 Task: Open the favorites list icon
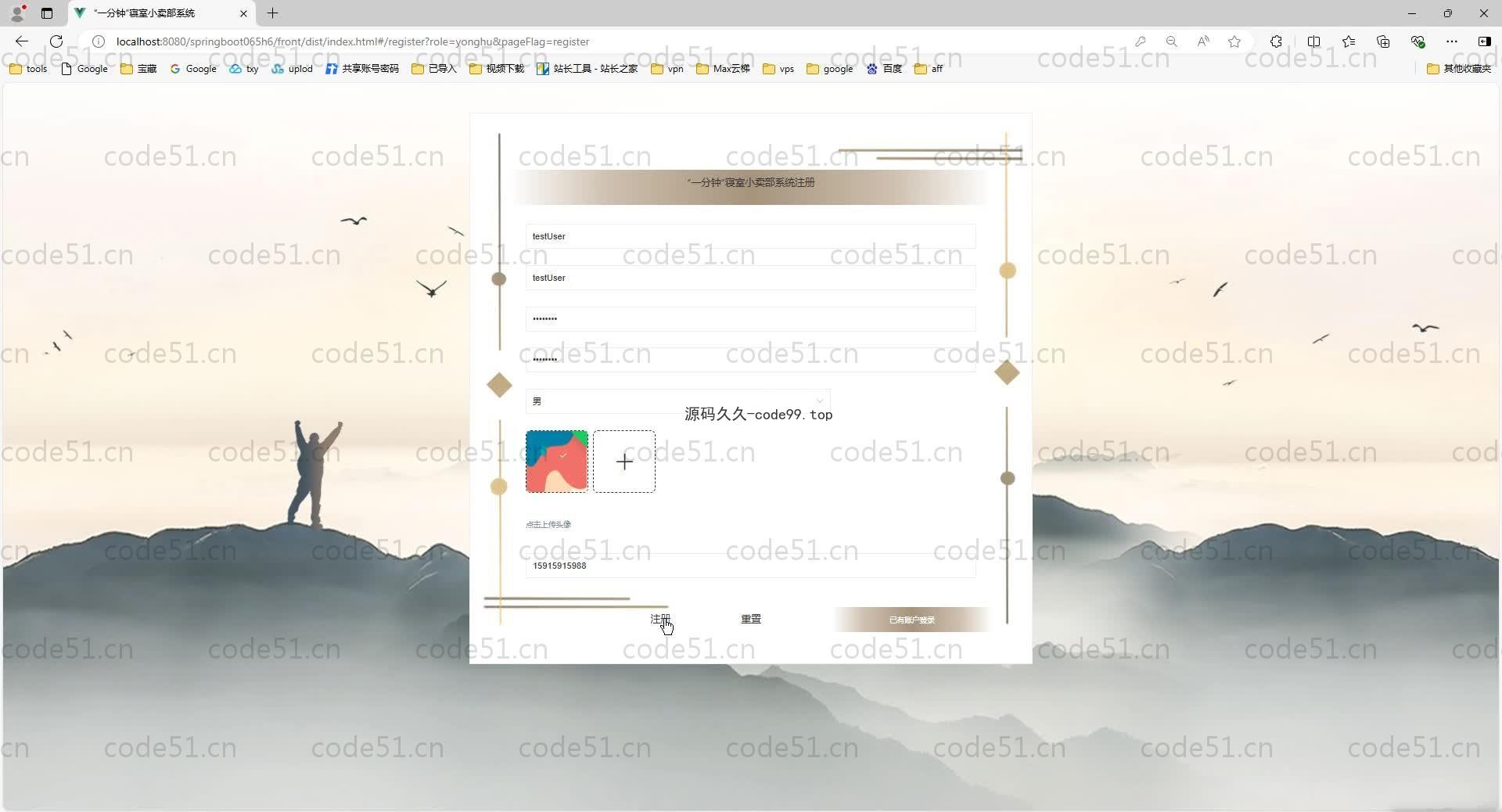point(1349,41)
